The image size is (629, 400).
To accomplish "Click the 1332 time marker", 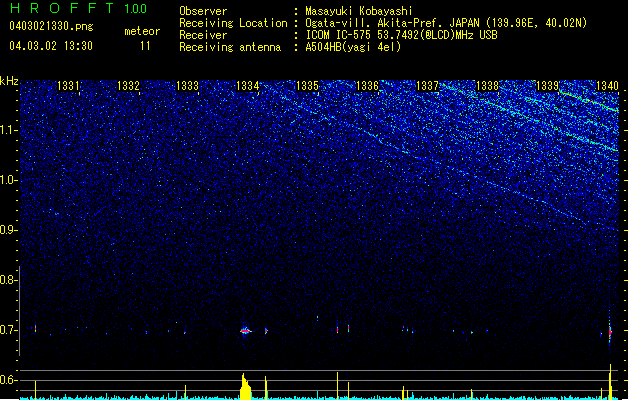I will point(128,85).
